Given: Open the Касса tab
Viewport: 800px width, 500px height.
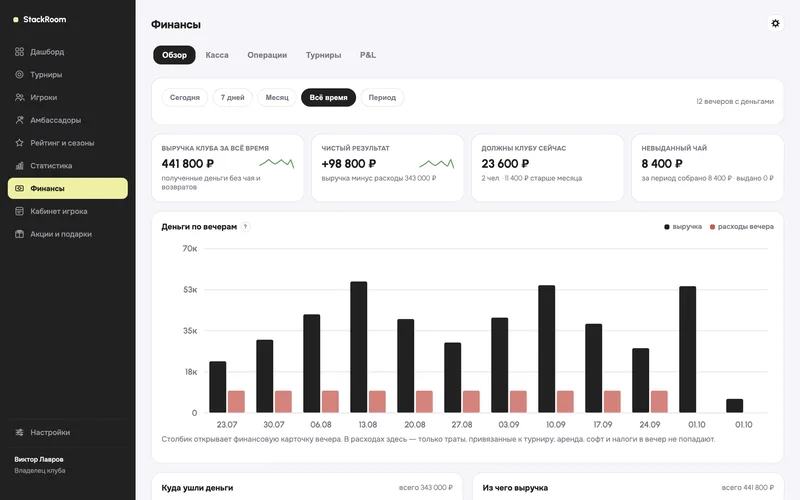Looking at the screenshot, I should (217, 55).
